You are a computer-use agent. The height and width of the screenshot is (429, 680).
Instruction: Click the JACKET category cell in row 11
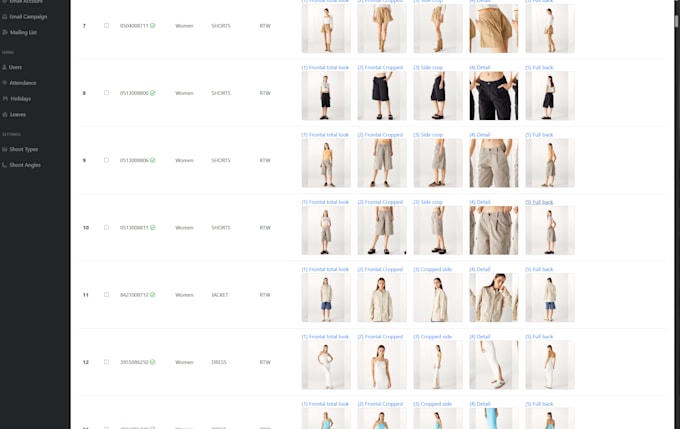pyautogui.click(x=219, y=295)
